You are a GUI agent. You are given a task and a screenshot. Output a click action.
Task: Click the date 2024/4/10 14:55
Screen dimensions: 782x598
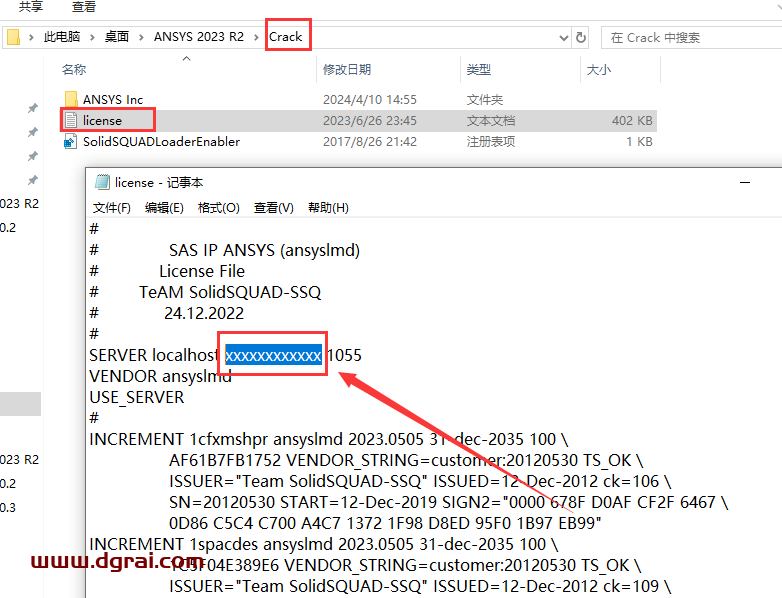tap(370, 100)
